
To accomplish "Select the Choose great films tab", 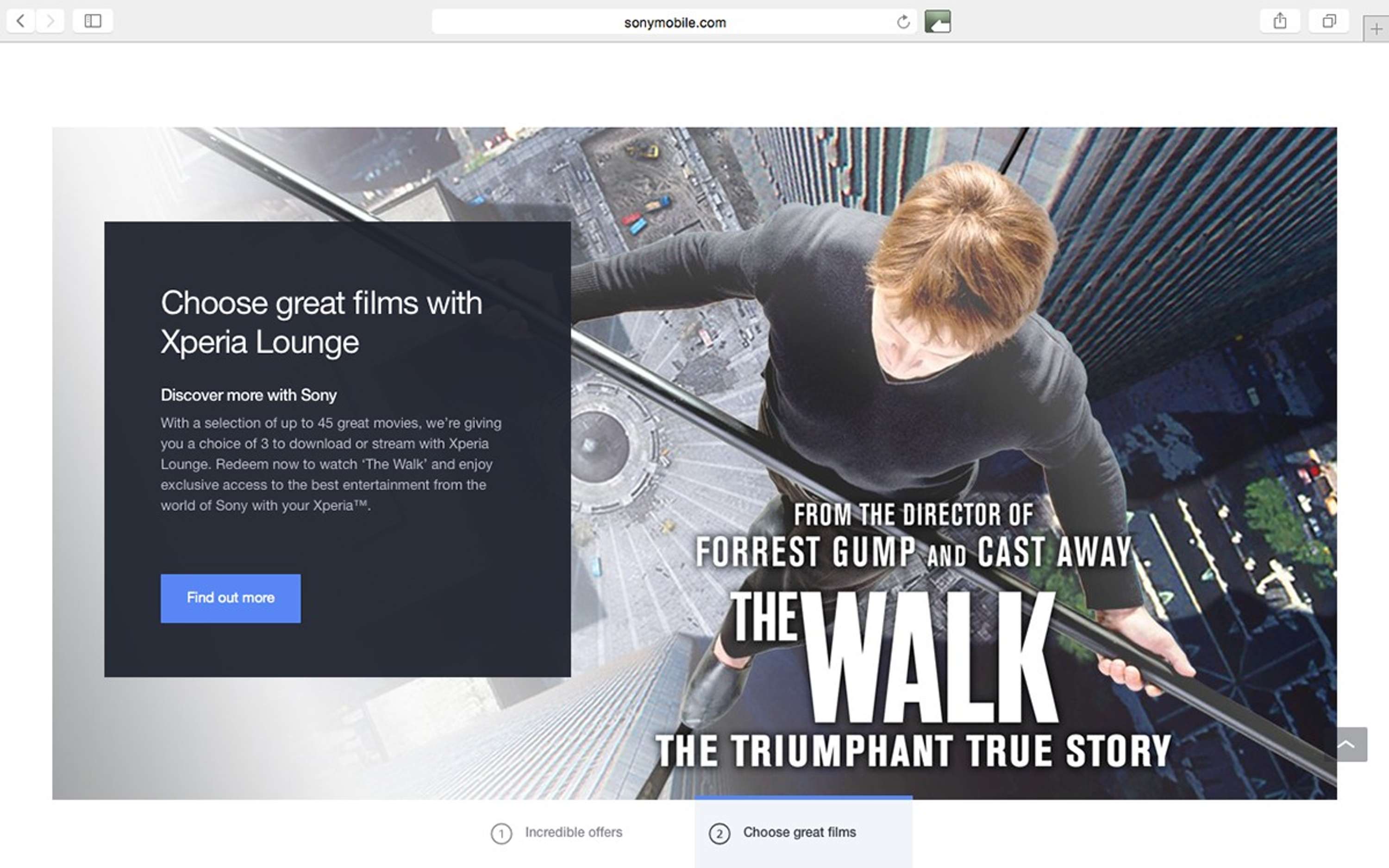I will coord(803,832).
